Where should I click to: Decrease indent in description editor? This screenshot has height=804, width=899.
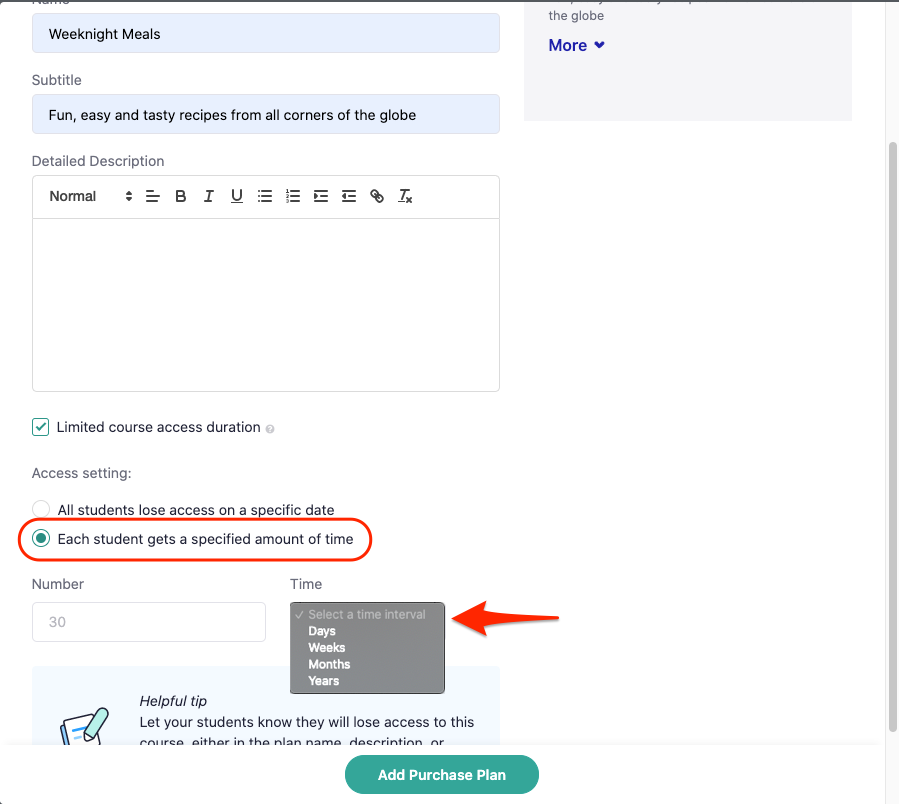[x=349, y=197]
